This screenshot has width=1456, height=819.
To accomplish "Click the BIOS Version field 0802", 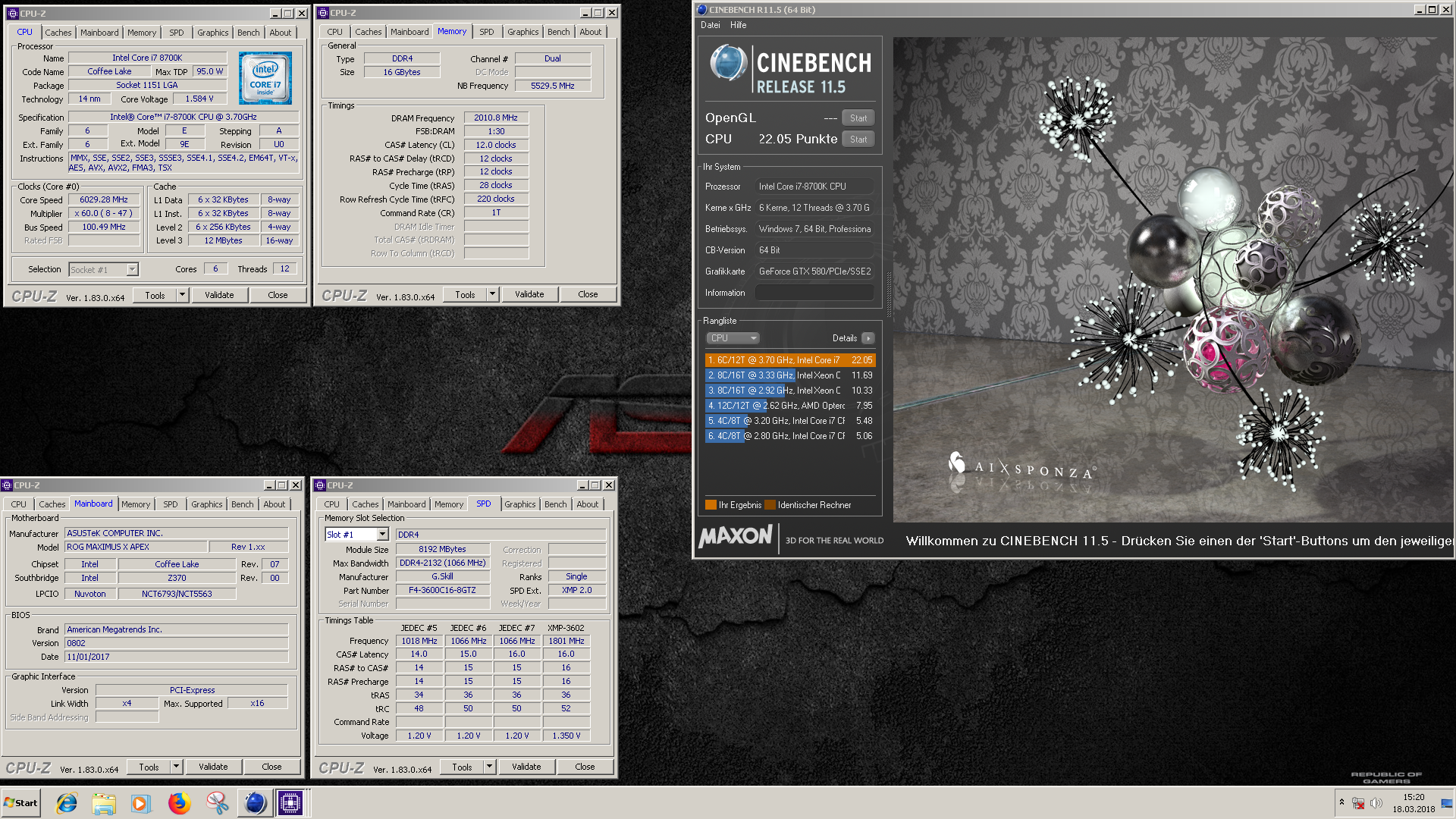I will (176, 643).
